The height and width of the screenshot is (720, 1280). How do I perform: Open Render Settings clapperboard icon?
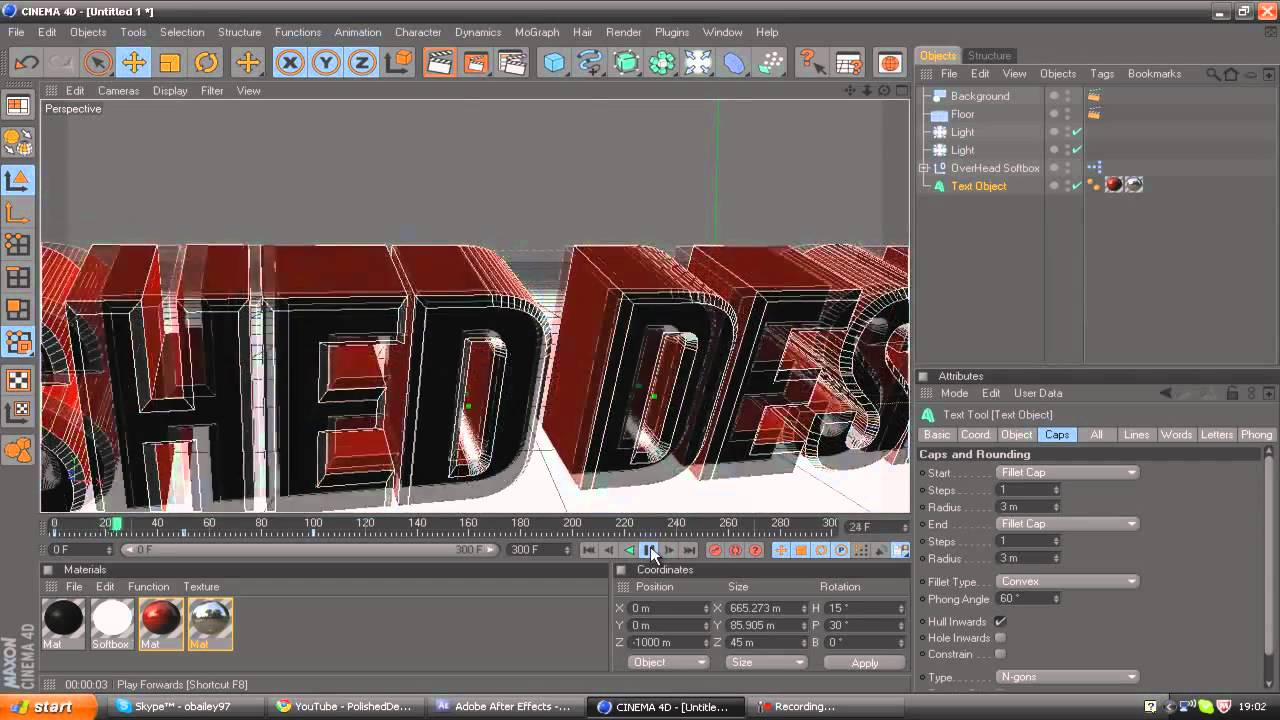pos(512,63)
